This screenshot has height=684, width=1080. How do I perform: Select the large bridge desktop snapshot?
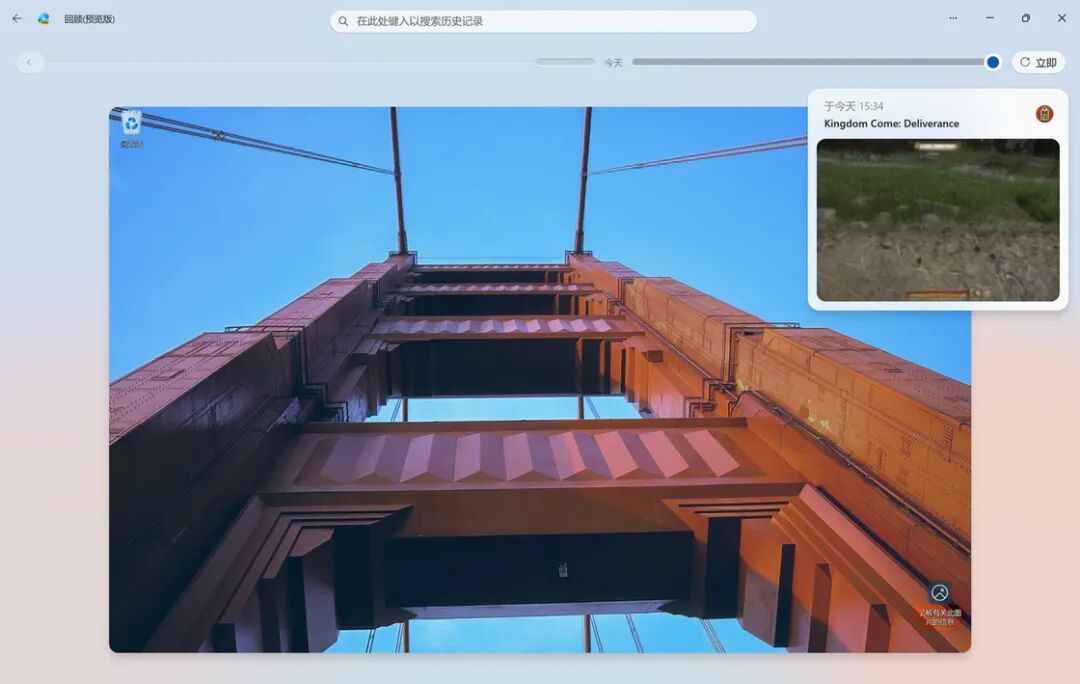click(540, 380)
